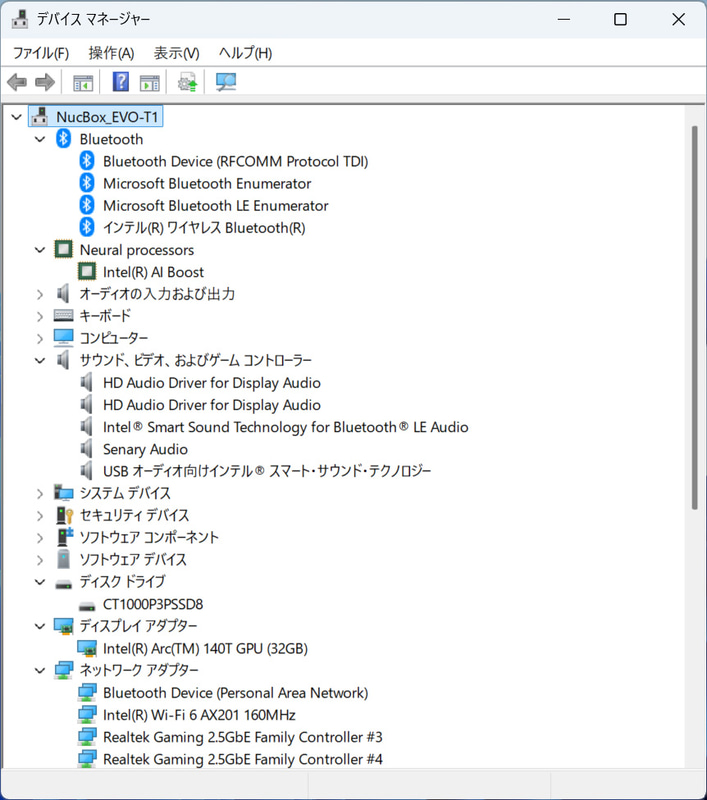Screen dimensions: 707x800
Task: Click the Forward arrow toolbar icon
Action: point(45,82)
